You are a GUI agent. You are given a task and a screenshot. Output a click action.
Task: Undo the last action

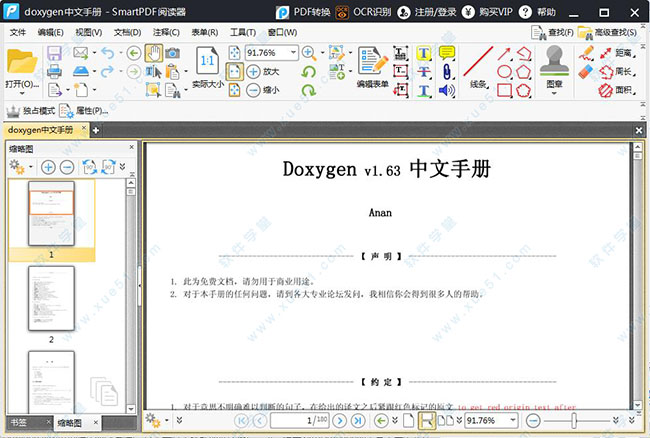click(107, 53)
